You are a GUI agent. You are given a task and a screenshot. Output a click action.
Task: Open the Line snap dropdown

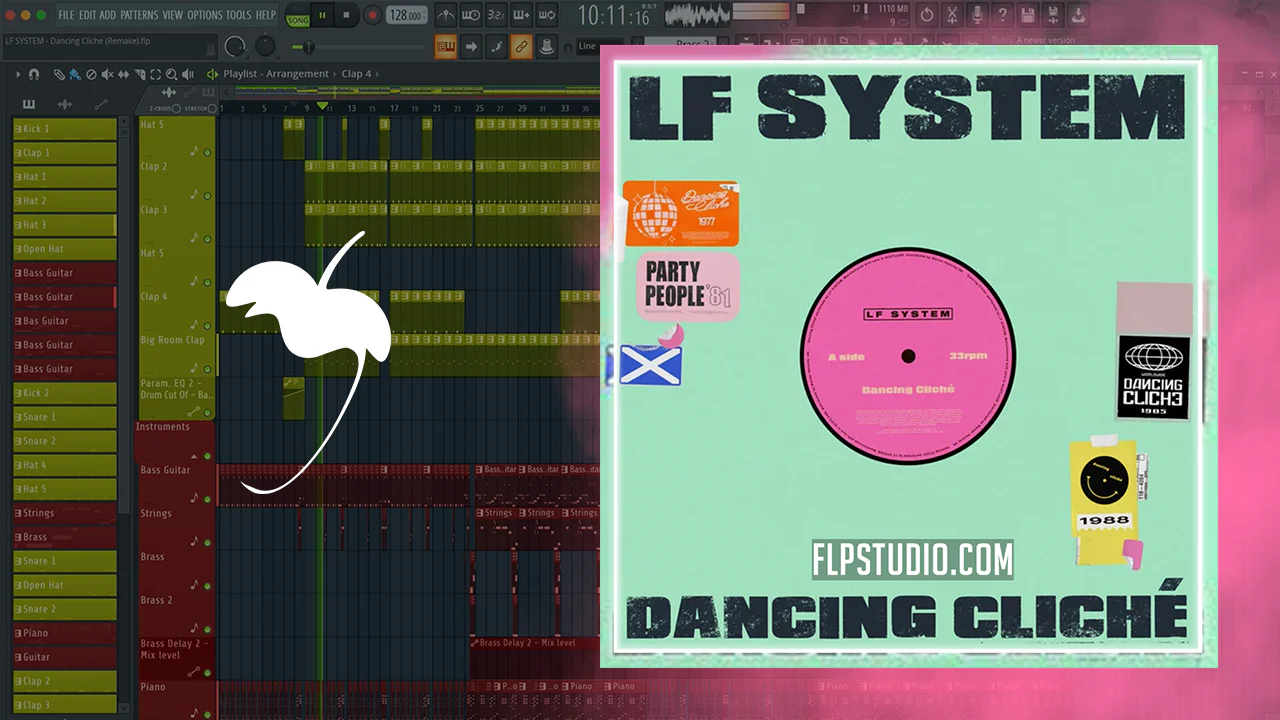(598, 46)
